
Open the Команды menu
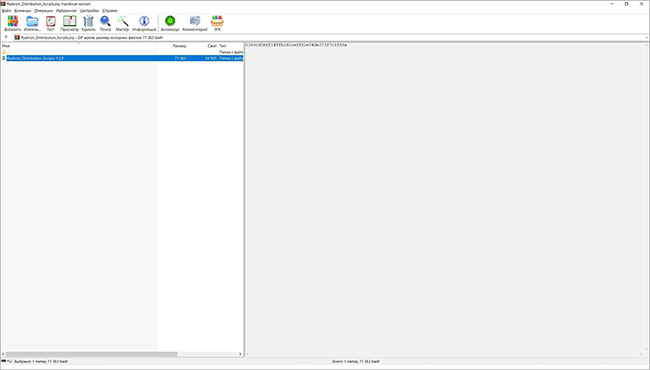pyautogui.click(x=23, y=10)
